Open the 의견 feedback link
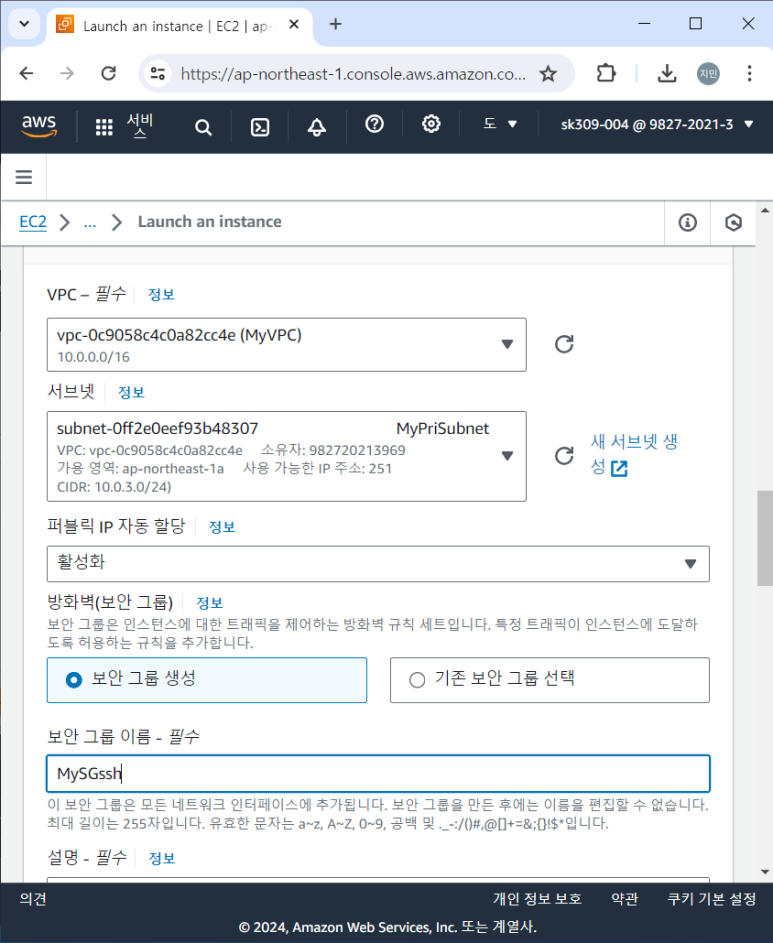This screenshot has width=773, height=943. click(33, 899)
